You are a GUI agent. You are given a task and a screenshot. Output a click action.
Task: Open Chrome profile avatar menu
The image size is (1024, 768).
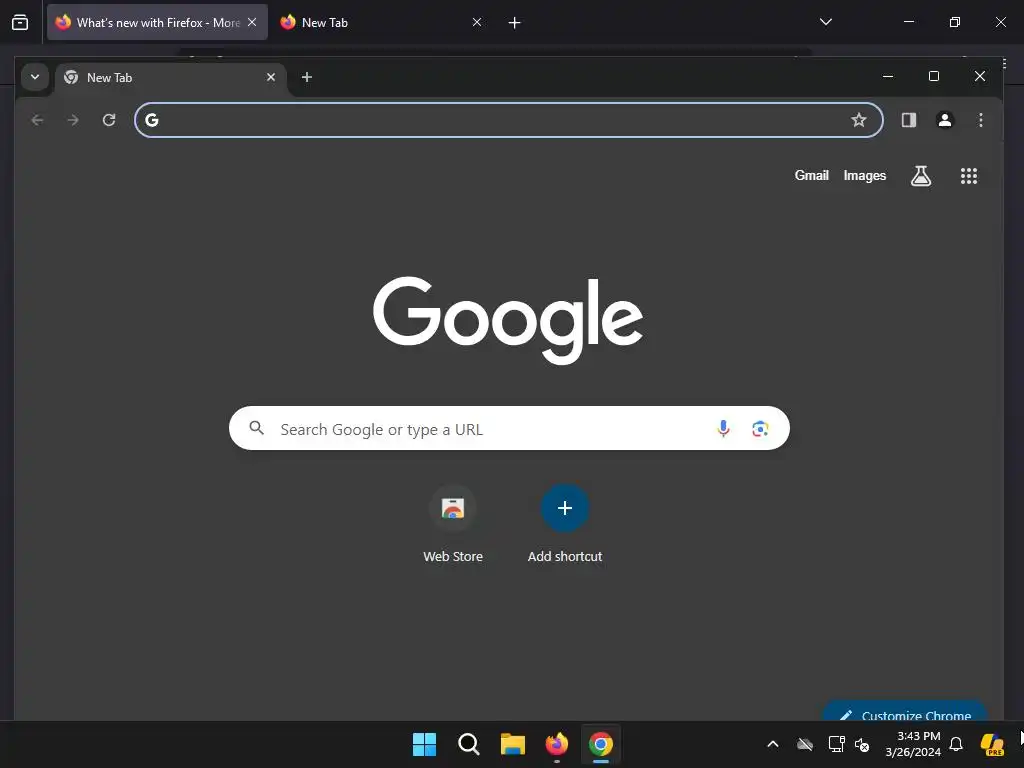(944, 120)
